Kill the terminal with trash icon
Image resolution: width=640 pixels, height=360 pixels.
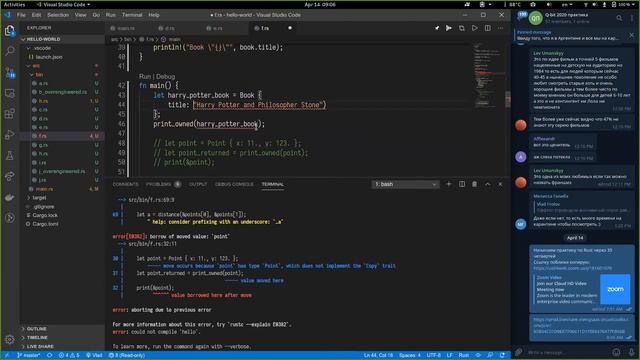point(474,184)
